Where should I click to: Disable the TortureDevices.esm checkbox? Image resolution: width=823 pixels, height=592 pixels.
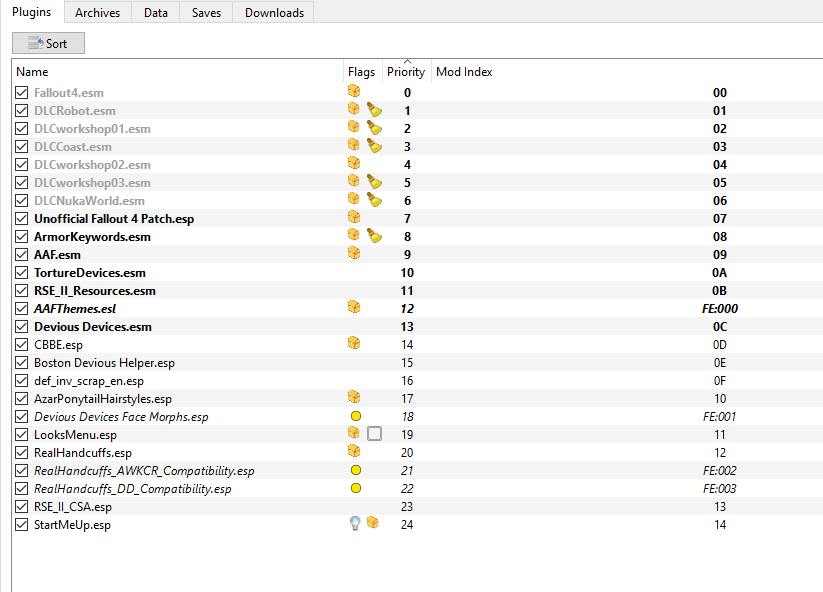click(21, 272)
